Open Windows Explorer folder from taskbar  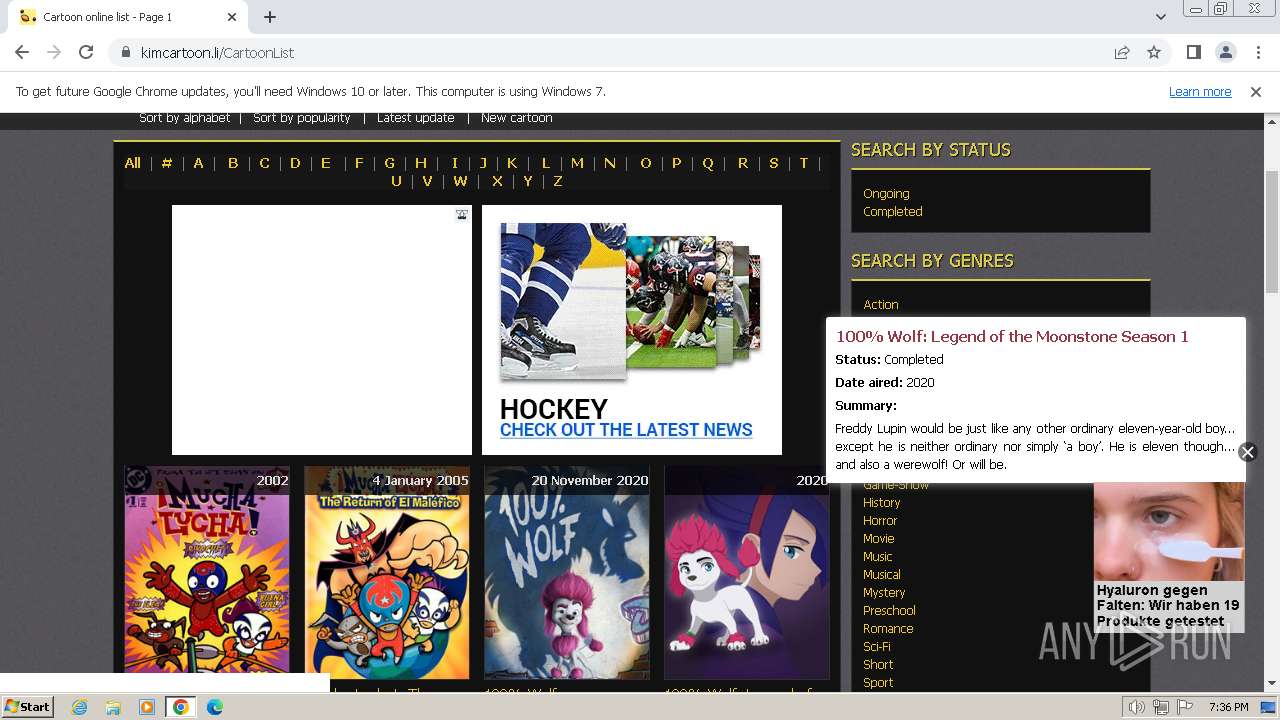point(113,707)
